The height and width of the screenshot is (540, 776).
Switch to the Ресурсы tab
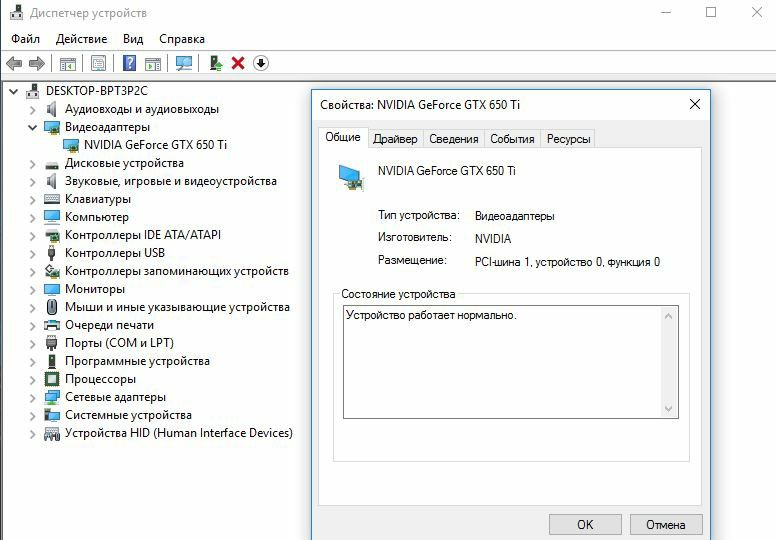(x=568, y=139)
